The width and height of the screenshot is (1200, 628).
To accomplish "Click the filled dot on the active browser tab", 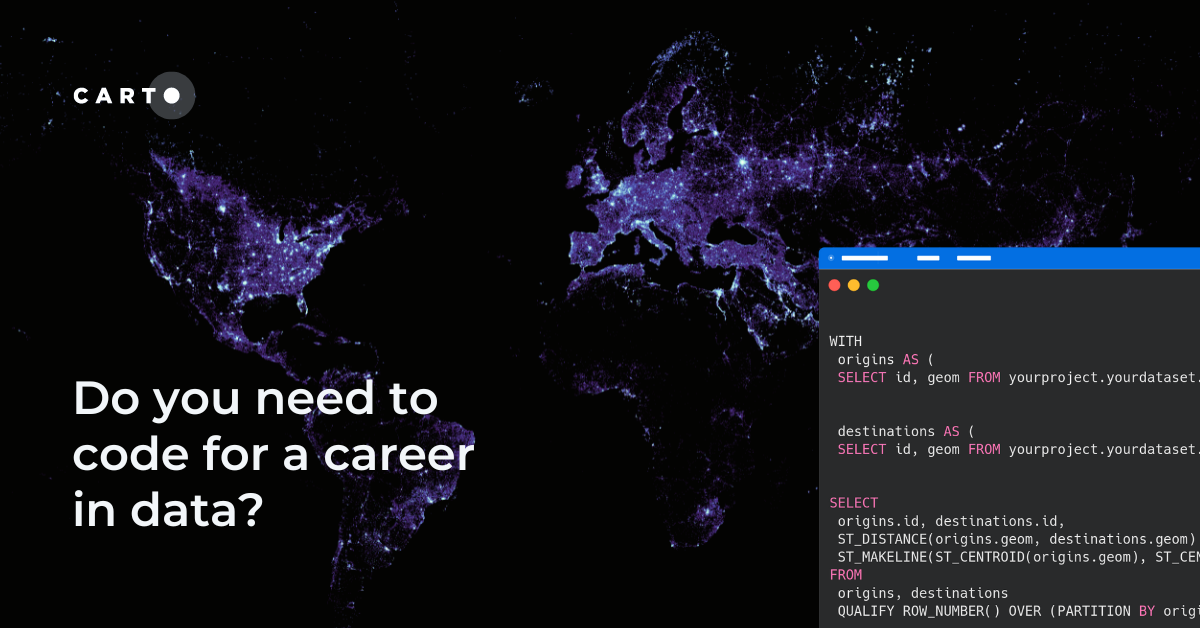I will tap(831, 257).
